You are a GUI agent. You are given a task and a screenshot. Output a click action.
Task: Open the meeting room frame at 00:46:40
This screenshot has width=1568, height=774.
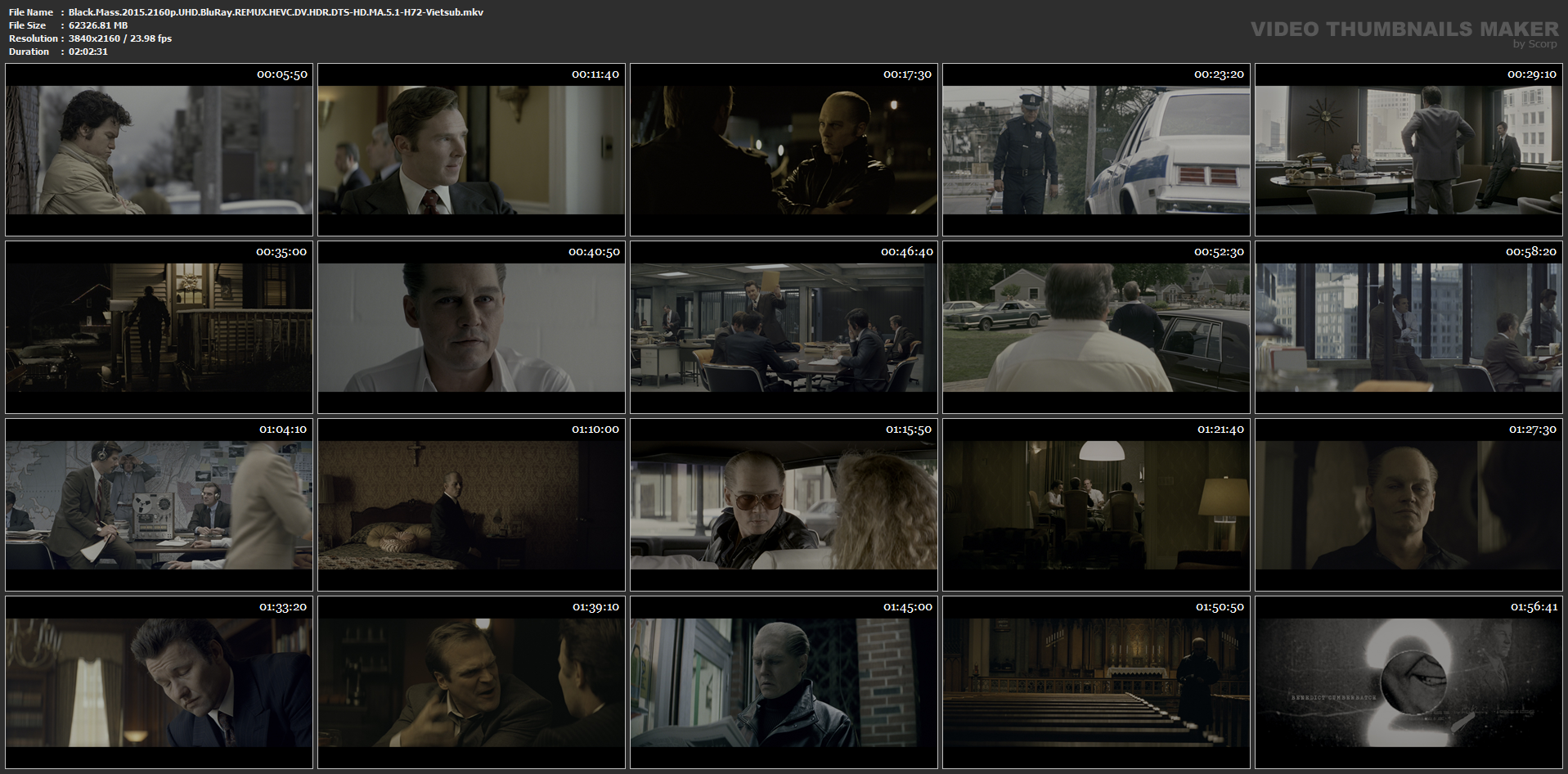[784, 327]
